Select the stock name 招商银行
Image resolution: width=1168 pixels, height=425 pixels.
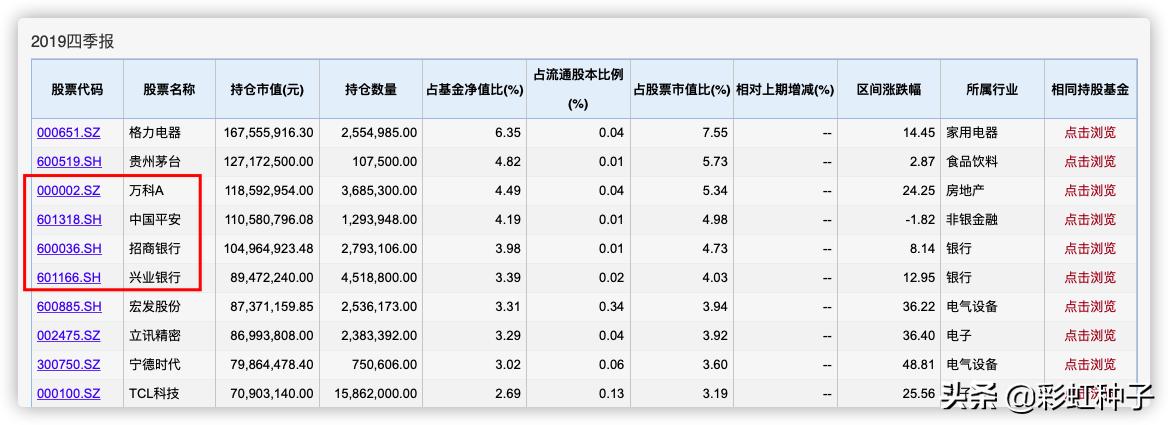pos(154,249)
